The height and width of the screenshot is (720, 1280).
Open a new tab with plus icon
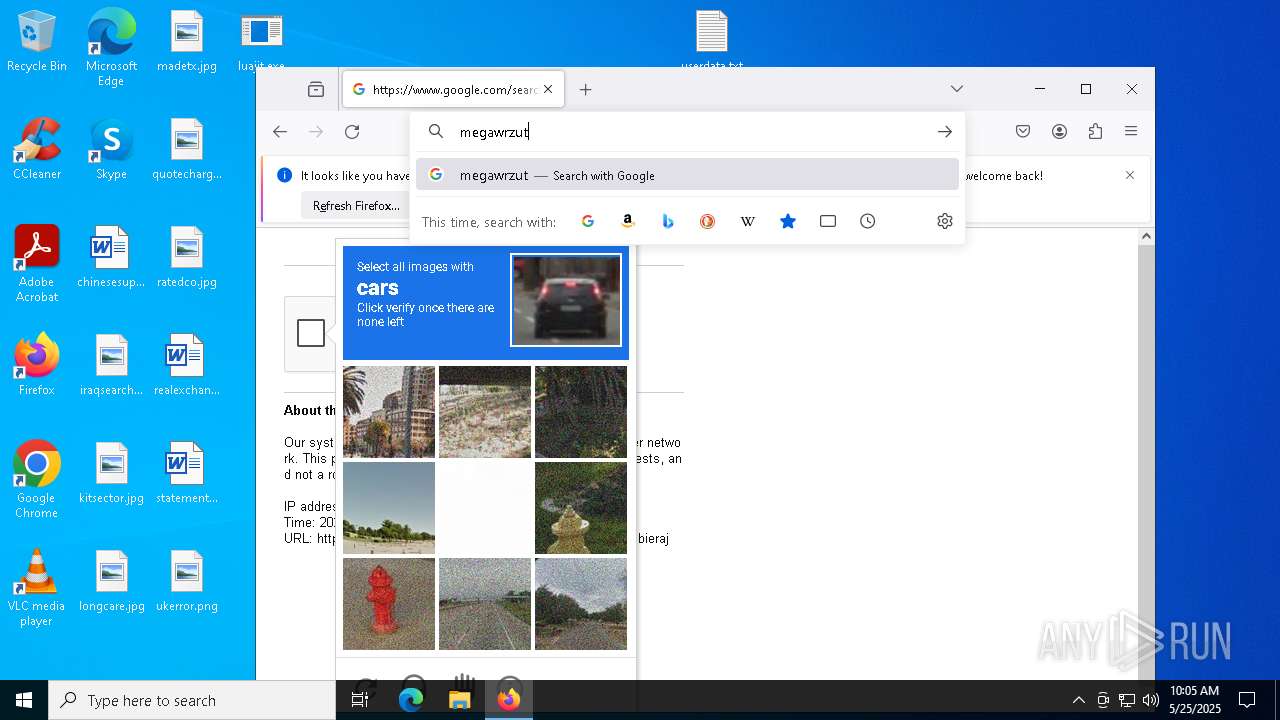[x=586, y=89]
